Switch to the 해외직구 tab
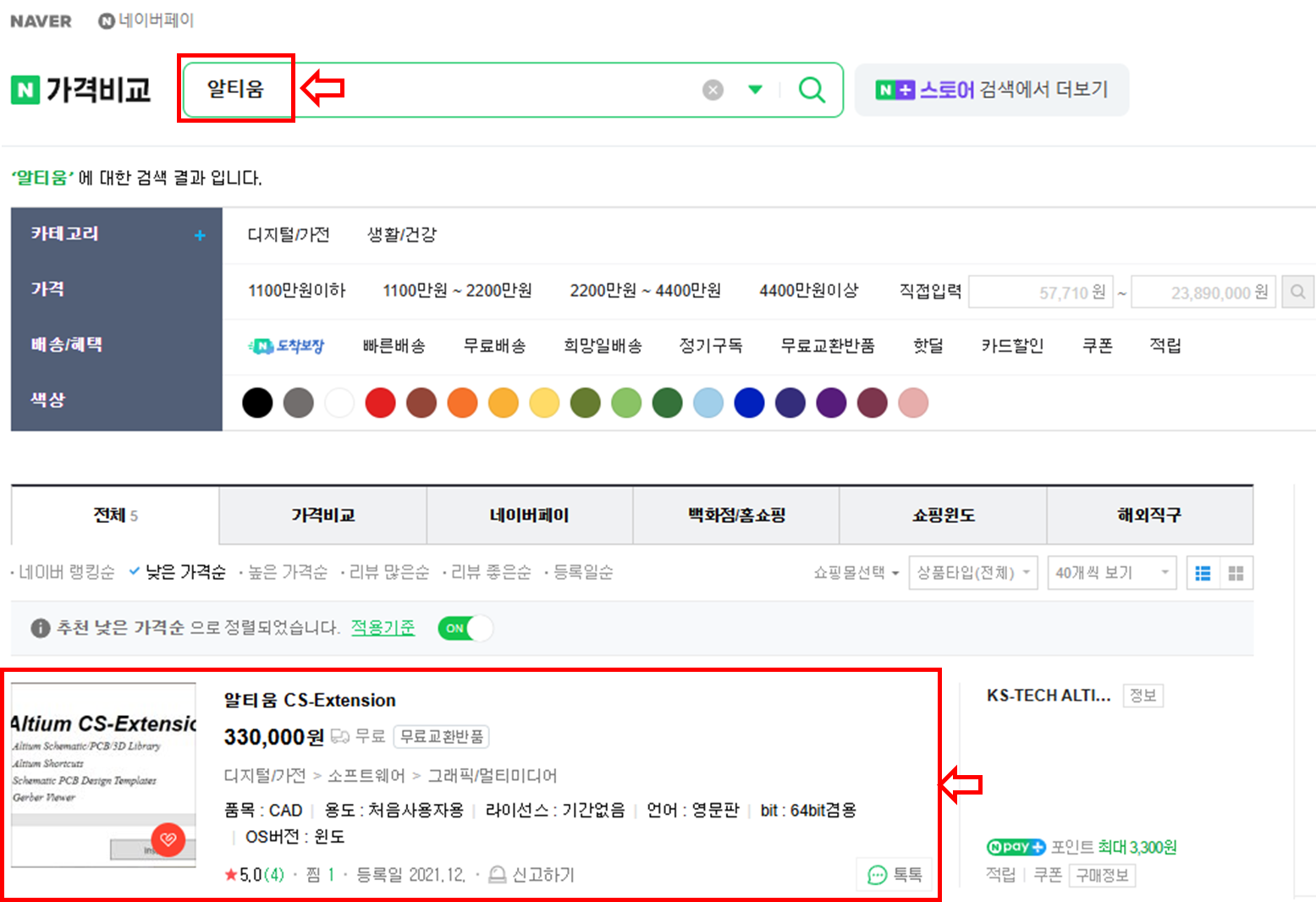 [1149, 515]
